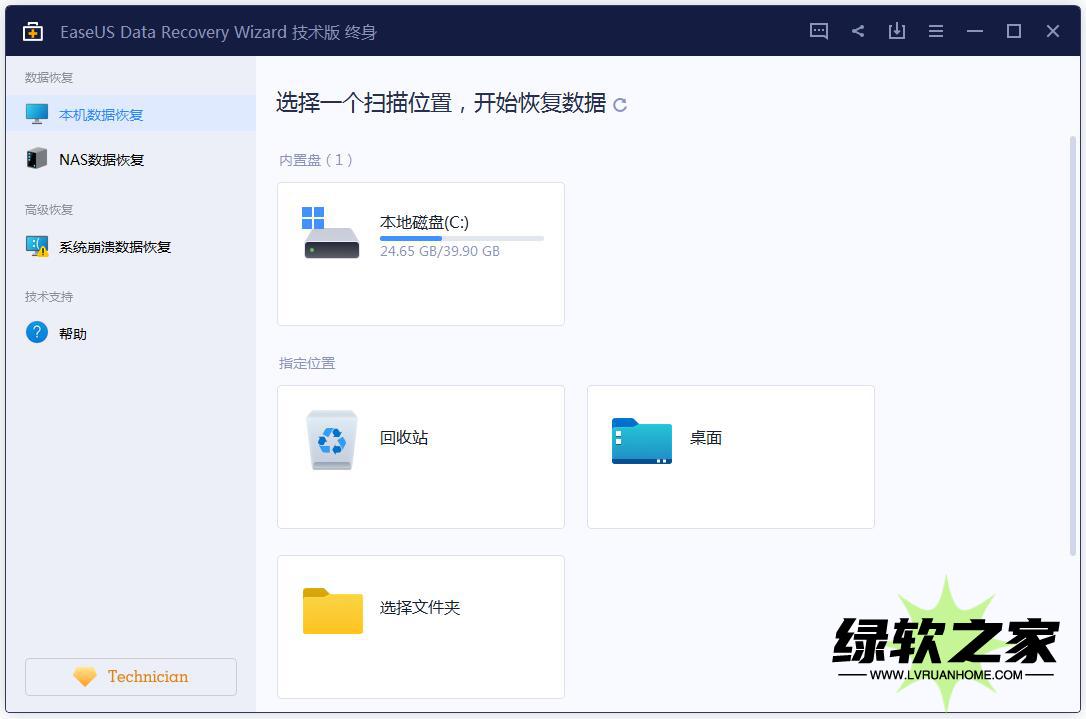Click the feedback message icon in title bar
Screen dimensions: 1086x719
point(819,31)
